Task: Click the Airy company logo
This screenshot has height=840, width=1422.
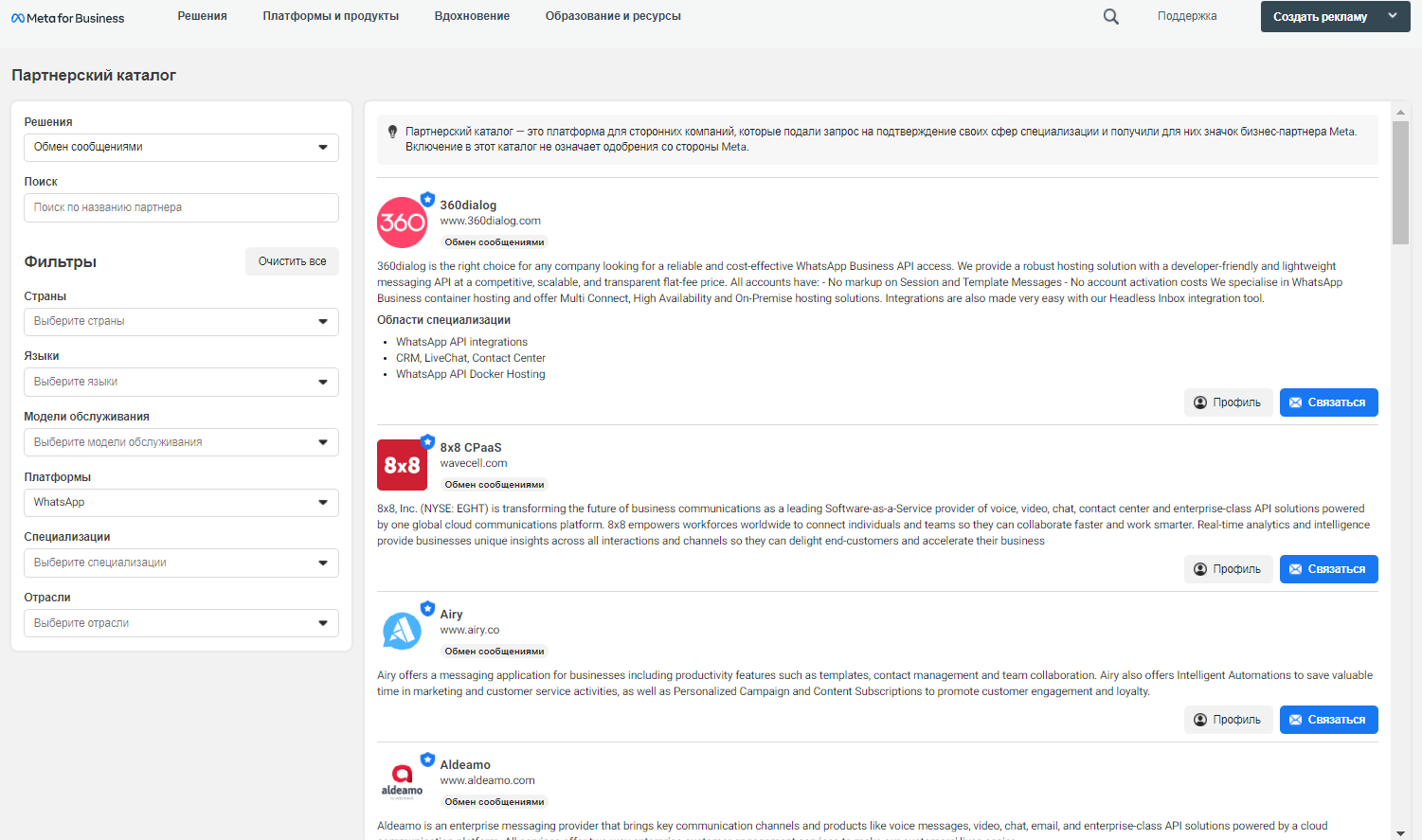Action: pos(402,630)
